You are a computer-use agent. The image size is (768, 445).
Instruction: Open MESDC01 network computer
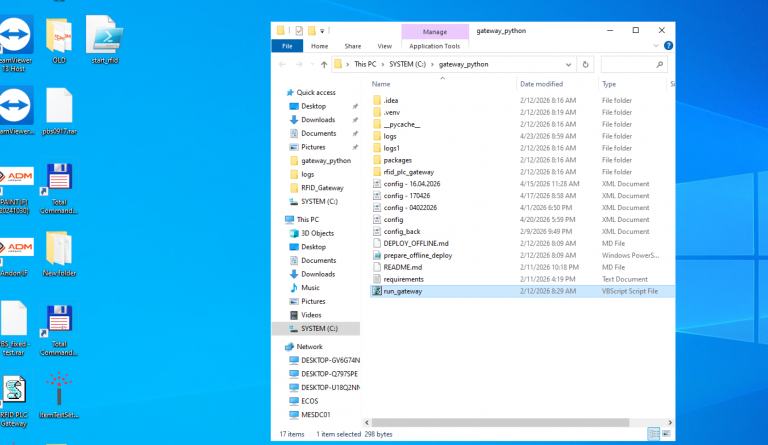pos(315,415)
